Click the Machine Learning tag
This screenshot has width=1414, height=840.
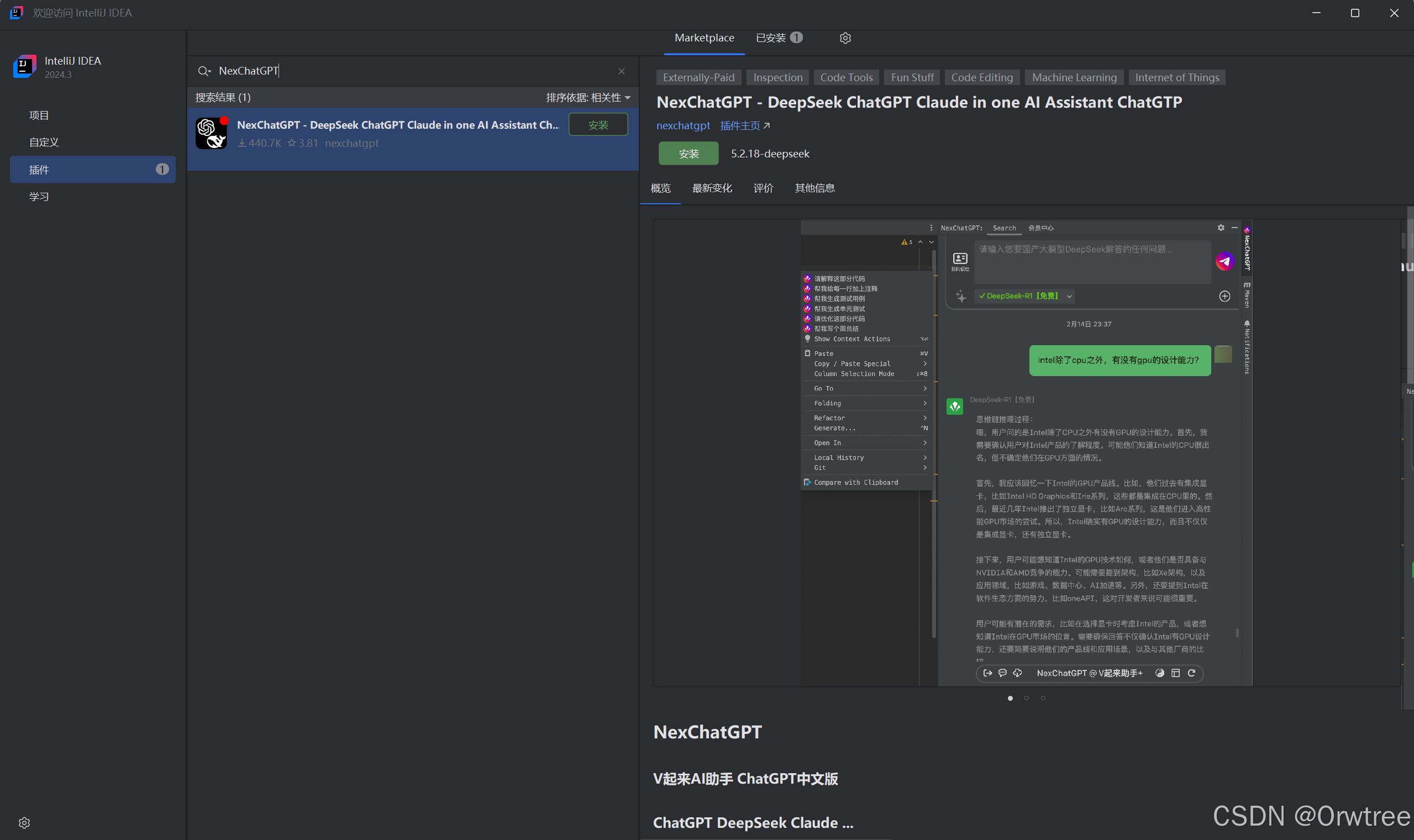[1074, 77]
